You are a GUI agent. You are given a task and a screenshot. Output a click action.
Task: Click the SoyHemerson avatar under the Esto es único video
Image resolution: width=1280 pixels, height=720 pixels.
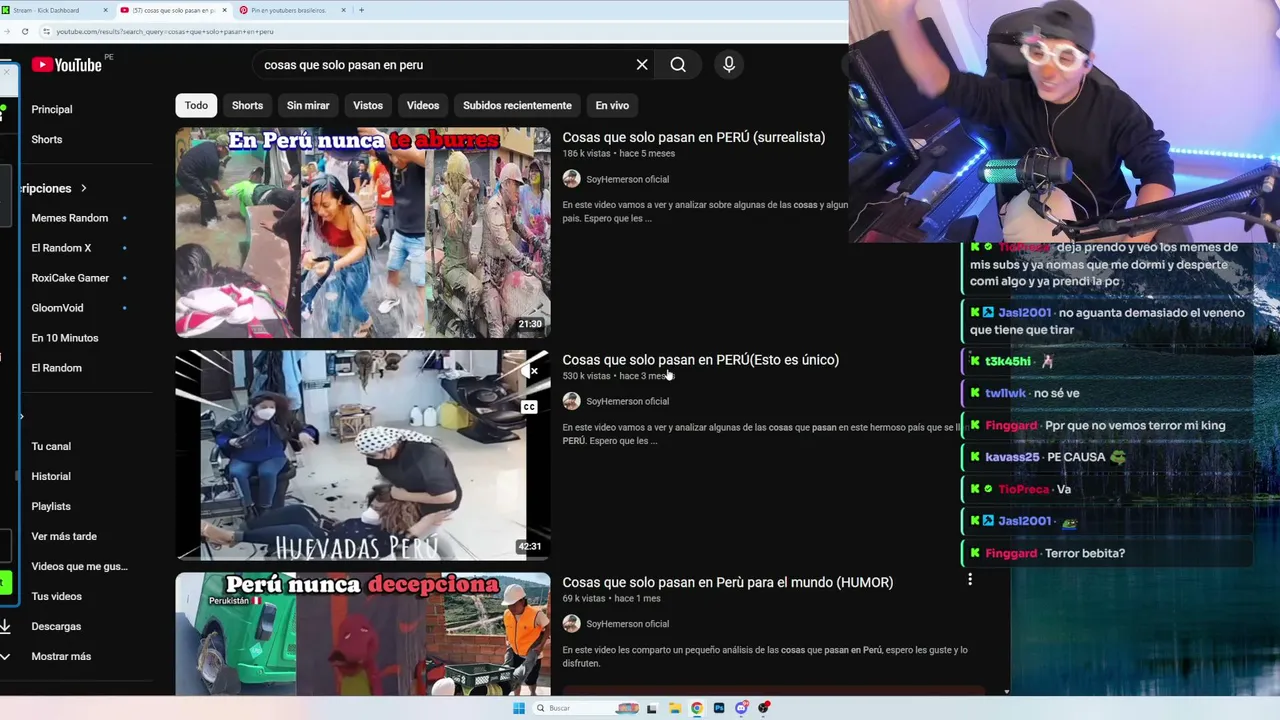point(571,401)
